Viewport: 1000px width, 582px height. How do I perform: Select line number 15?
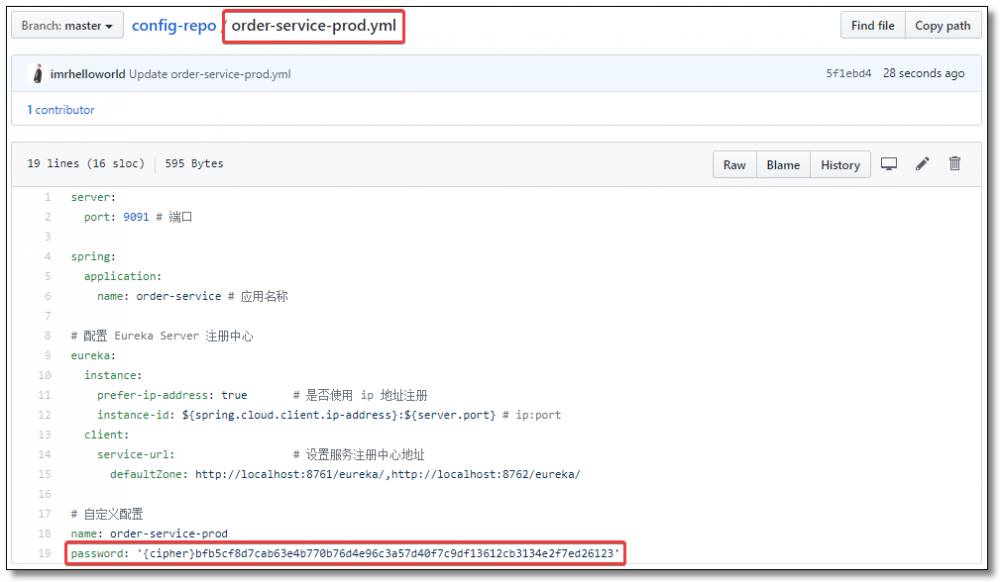[x=44, y=474]
